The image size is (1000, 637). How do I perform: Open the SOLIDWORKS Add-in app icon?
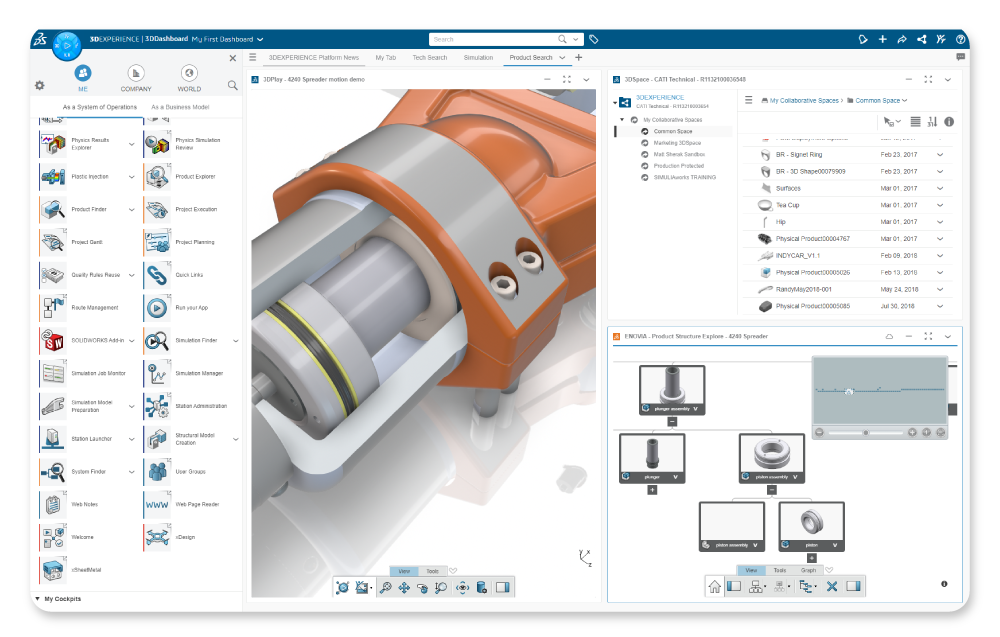pos(54,340)
